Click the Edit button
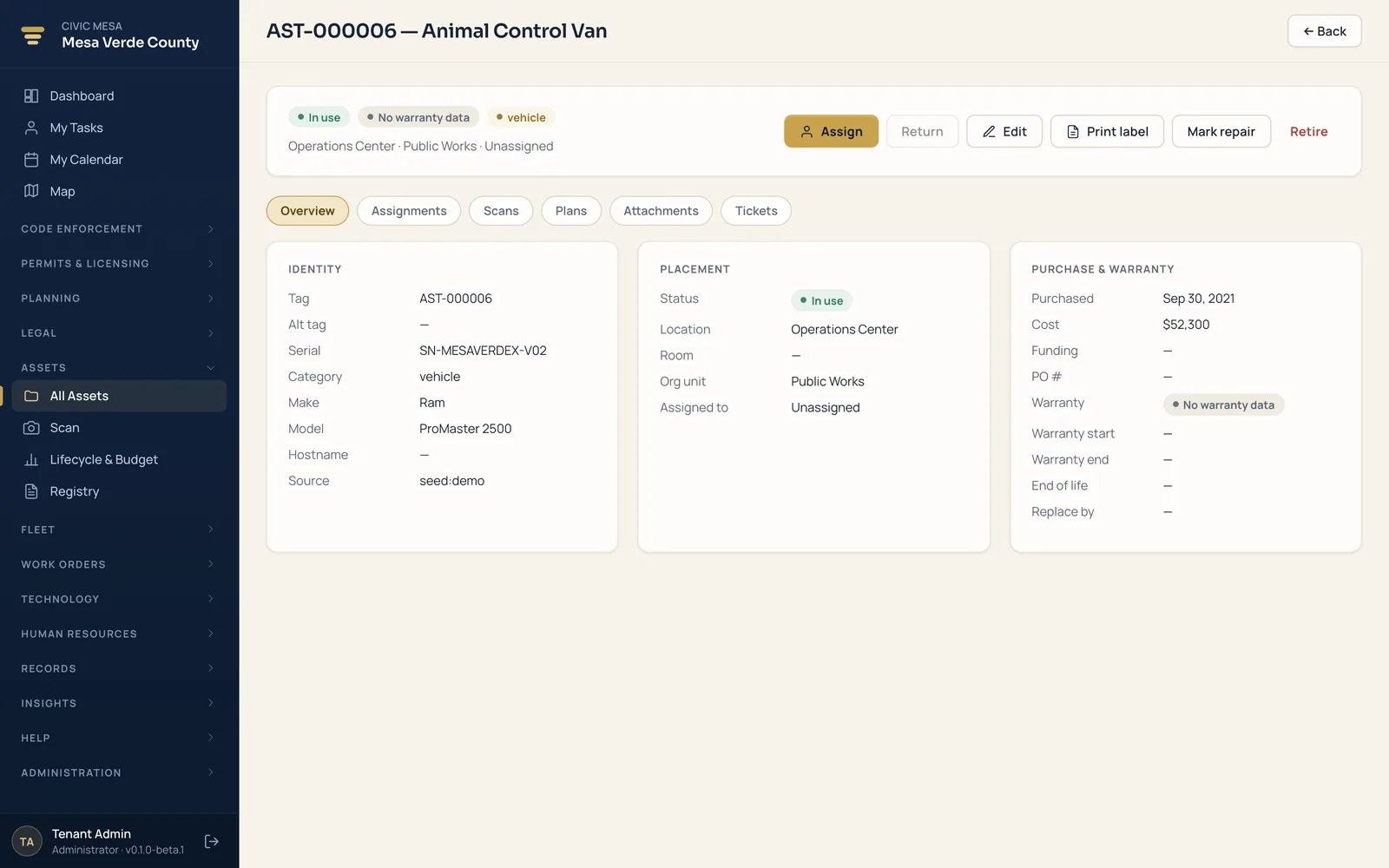The height and width of the screenshot is (868, 1389). pos(1004,131)
